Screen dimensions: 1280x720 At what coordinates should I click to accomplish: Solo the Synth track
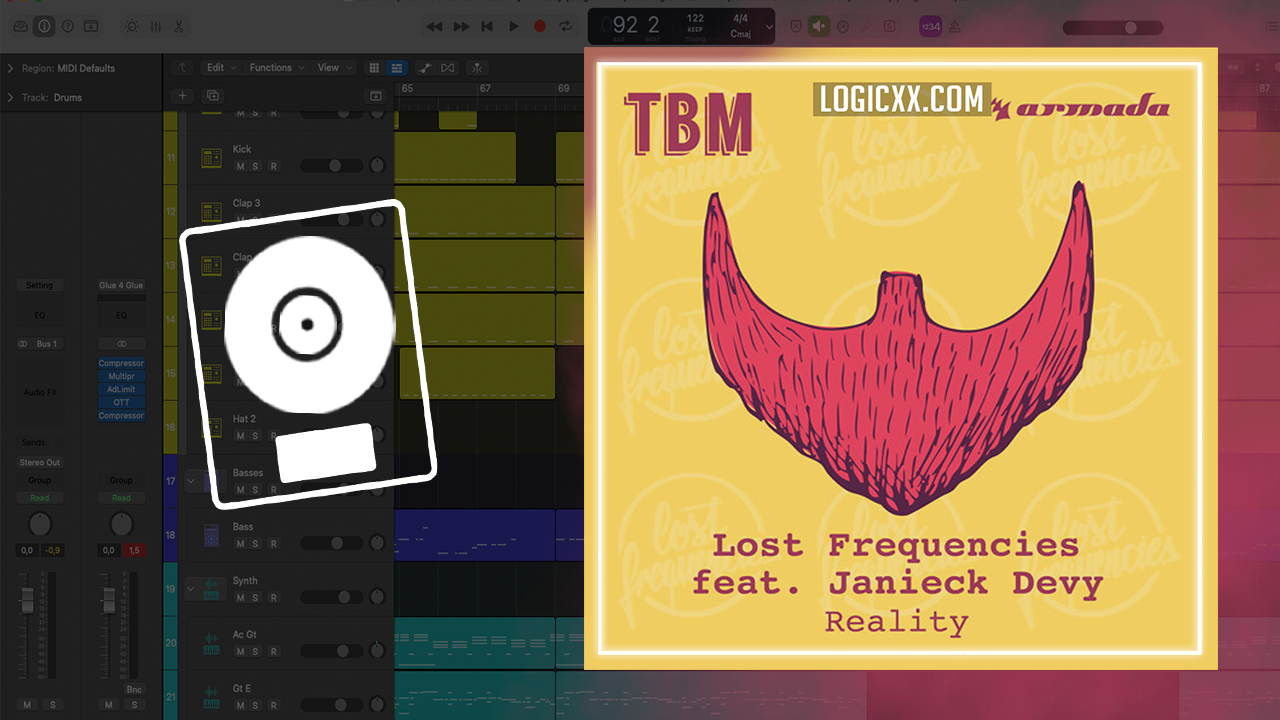tap(255, 597)
